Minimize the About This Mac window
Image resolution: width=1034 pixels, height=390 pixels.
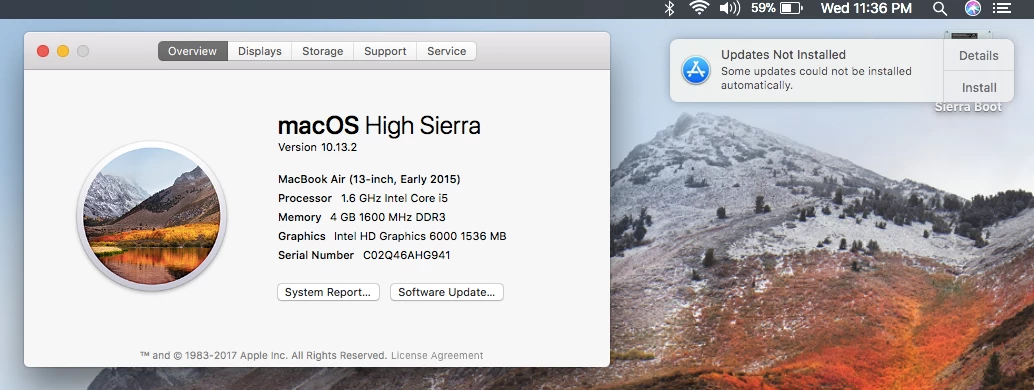coord(63,51)
